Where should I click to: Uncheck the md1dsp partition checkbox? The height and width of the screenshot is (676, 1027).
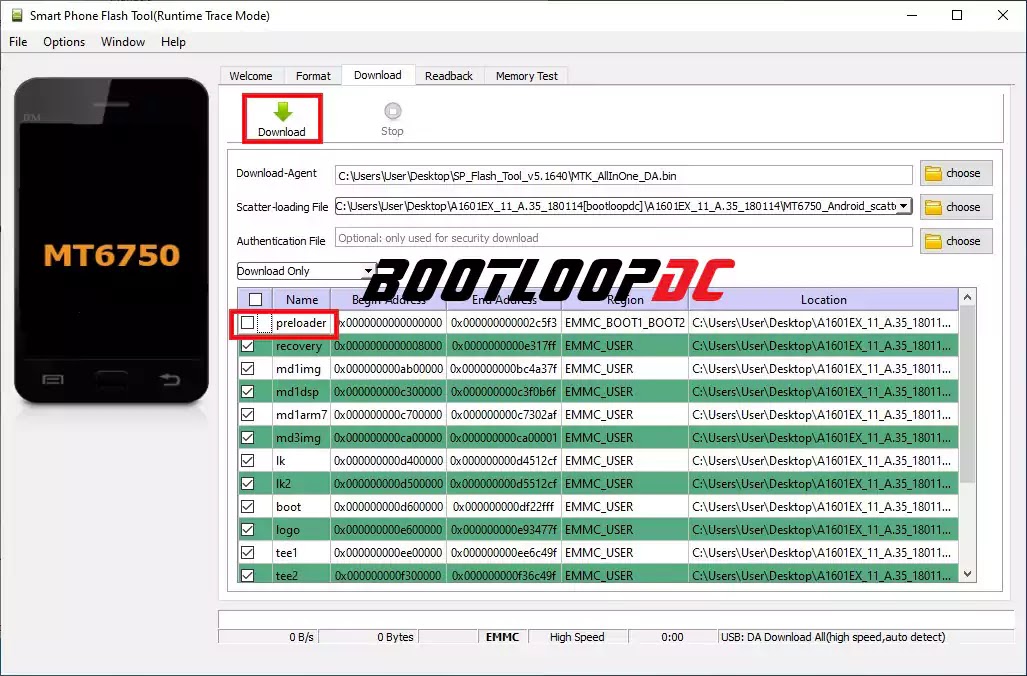click(248, 391)
